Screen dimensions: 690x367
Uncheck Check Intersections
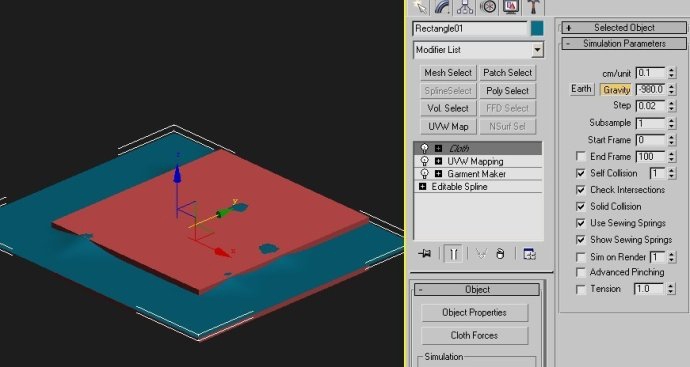click(x=581, y=190)
